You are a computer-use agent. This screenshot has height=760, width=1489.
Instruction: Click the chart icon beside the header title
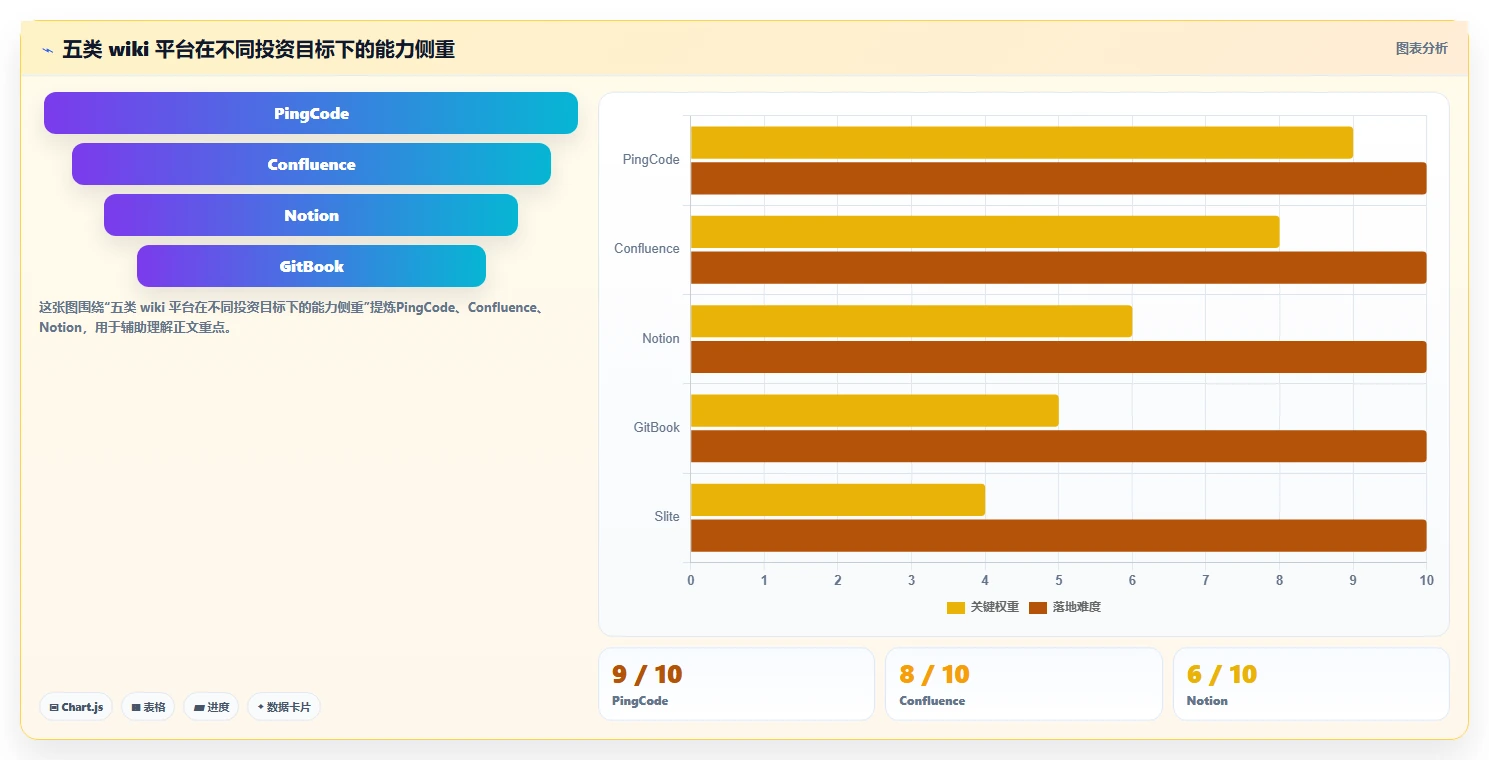[47, 50]
